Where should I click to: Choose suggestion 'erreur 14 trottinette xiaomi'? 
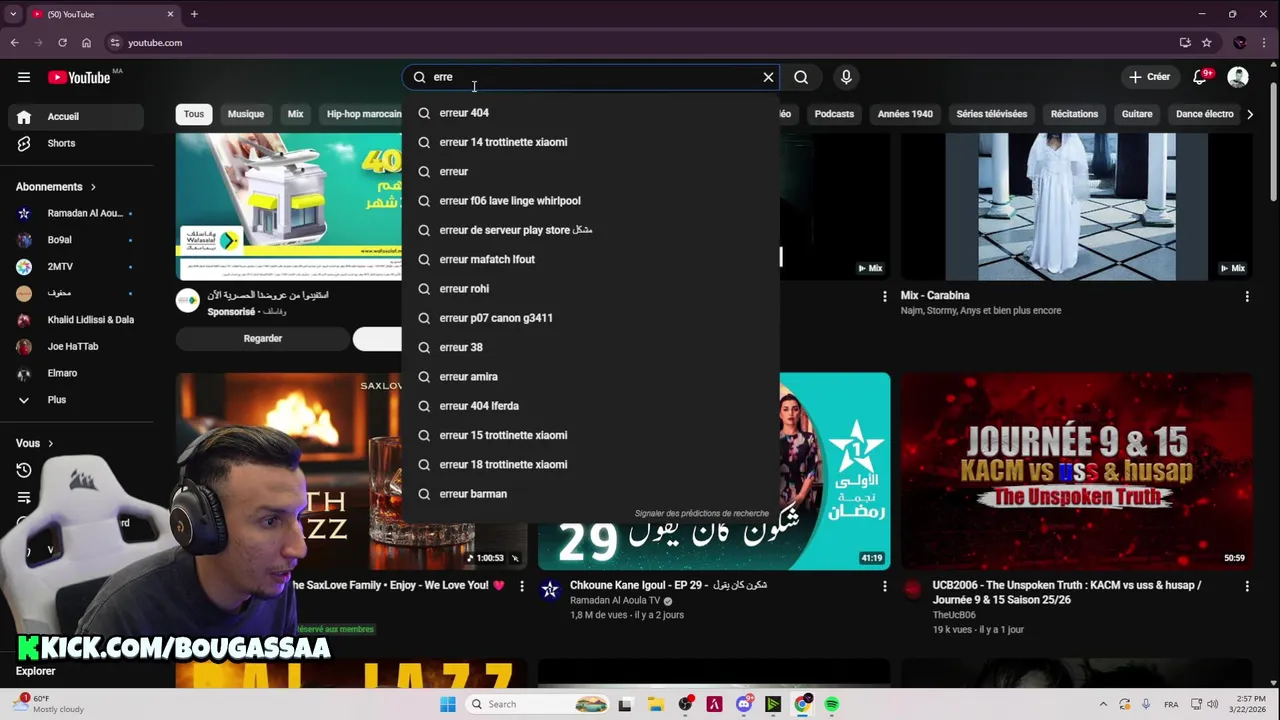tap(590, 142)
